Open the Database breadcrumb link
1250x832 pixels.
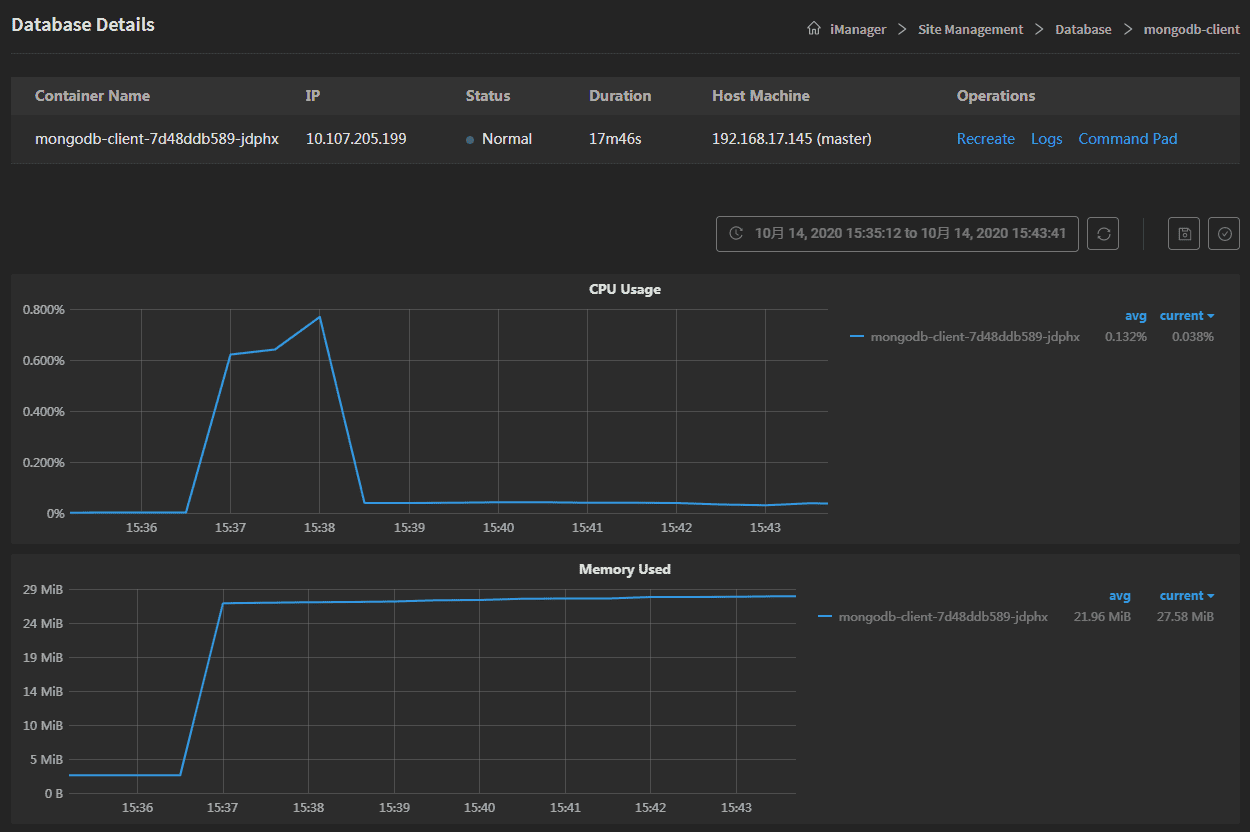[1083, 30]
